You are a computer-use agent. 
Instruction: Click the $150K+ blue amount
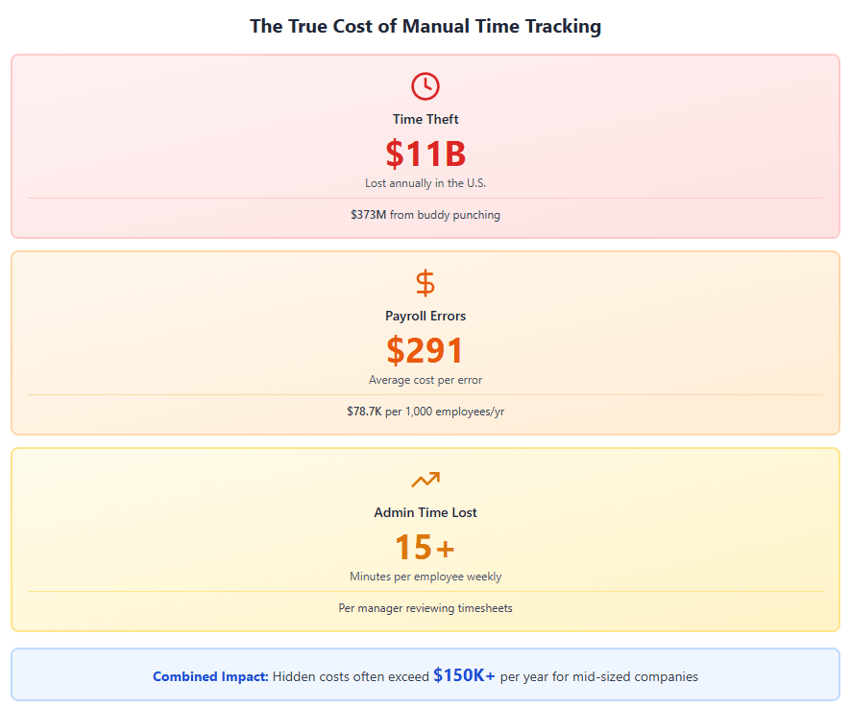point(464,676)
